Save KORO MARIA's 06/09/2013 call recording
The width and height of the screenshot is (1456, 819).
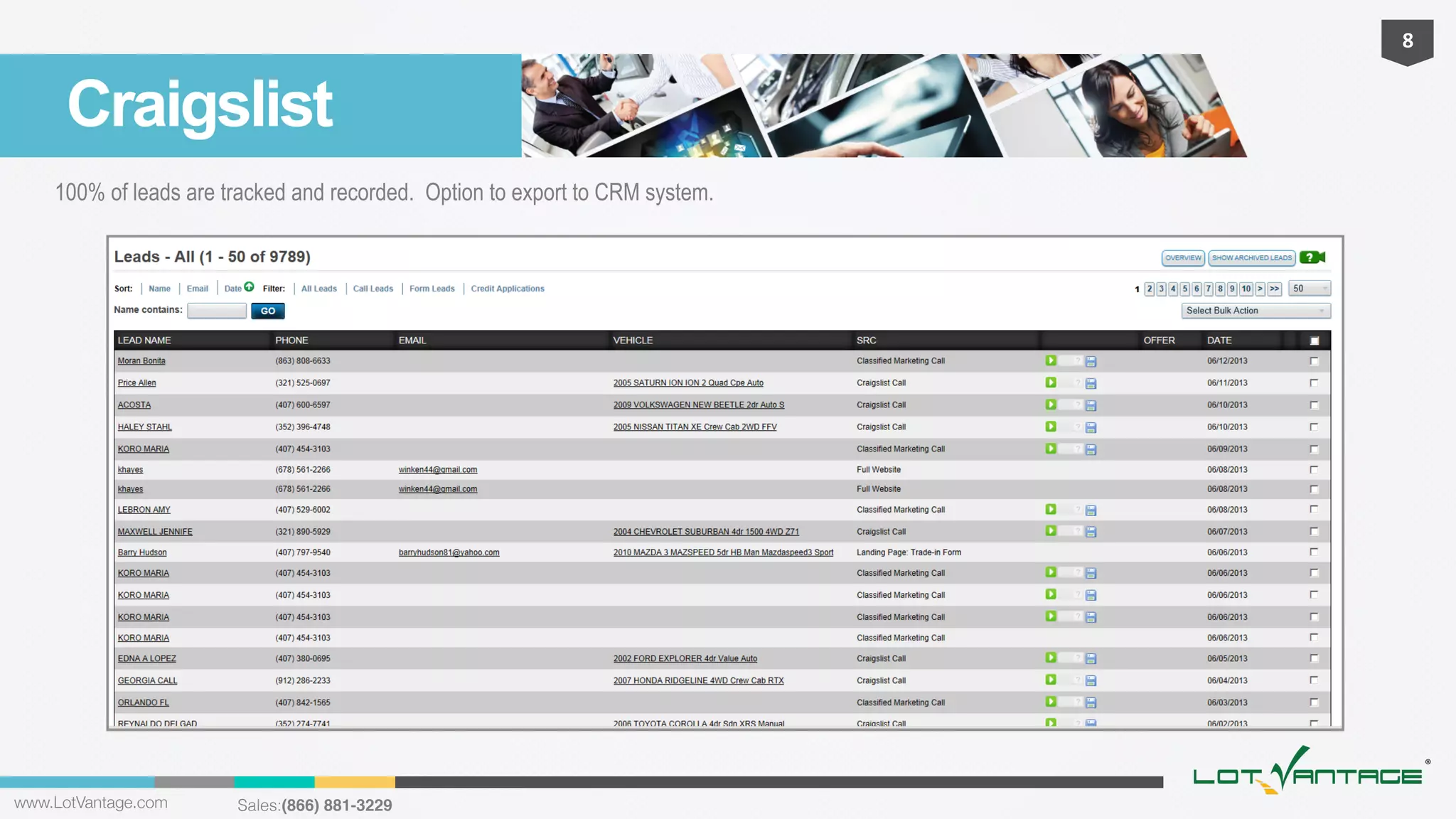coord(1091,449)
